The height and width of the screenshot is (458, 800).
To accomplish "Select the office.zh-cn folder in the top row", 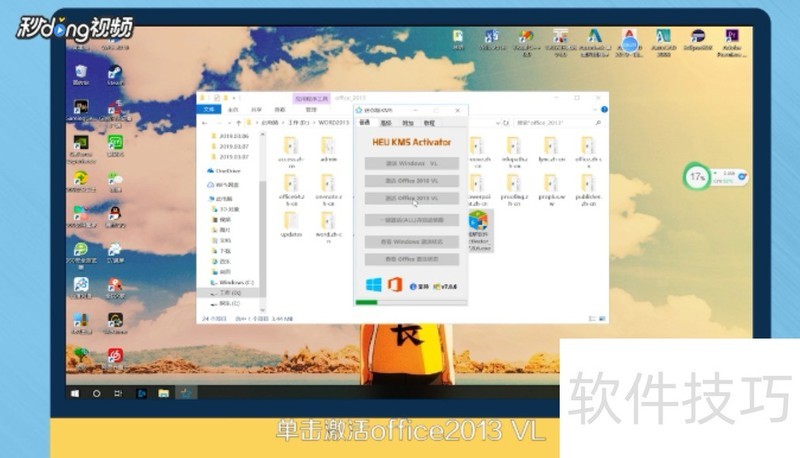I will (588, 152).
